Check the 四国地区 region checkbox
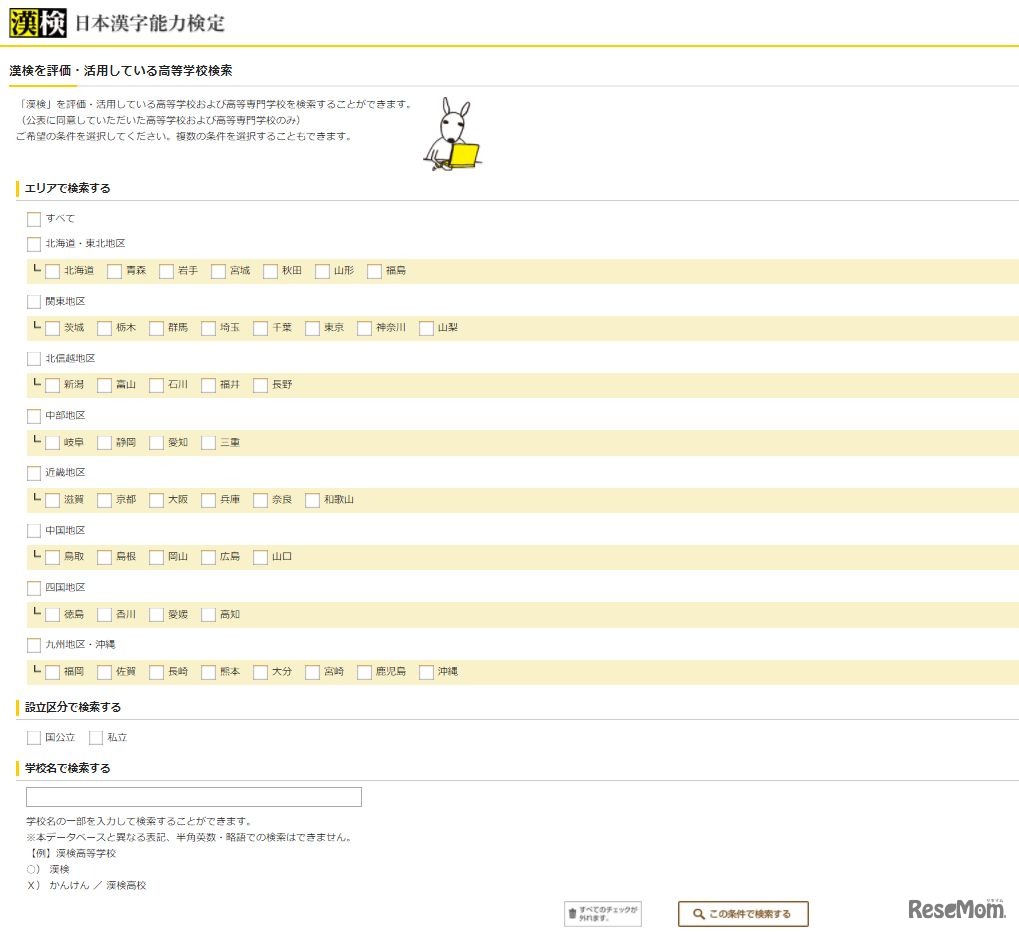 (34, 588)
